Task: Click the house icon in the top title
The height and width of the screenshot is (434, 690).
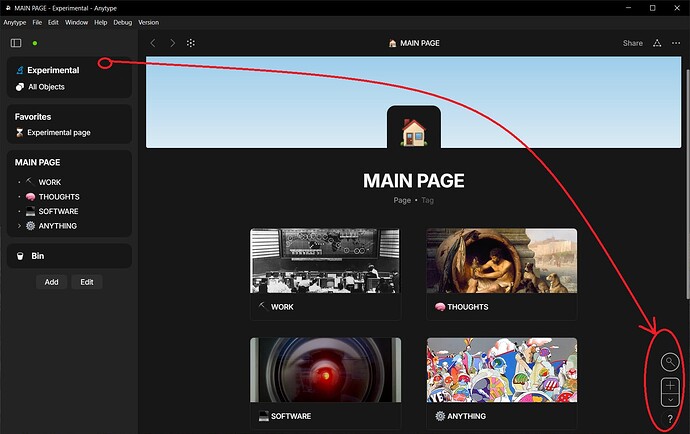Action: pyautogui.click(x=393, y=43)
